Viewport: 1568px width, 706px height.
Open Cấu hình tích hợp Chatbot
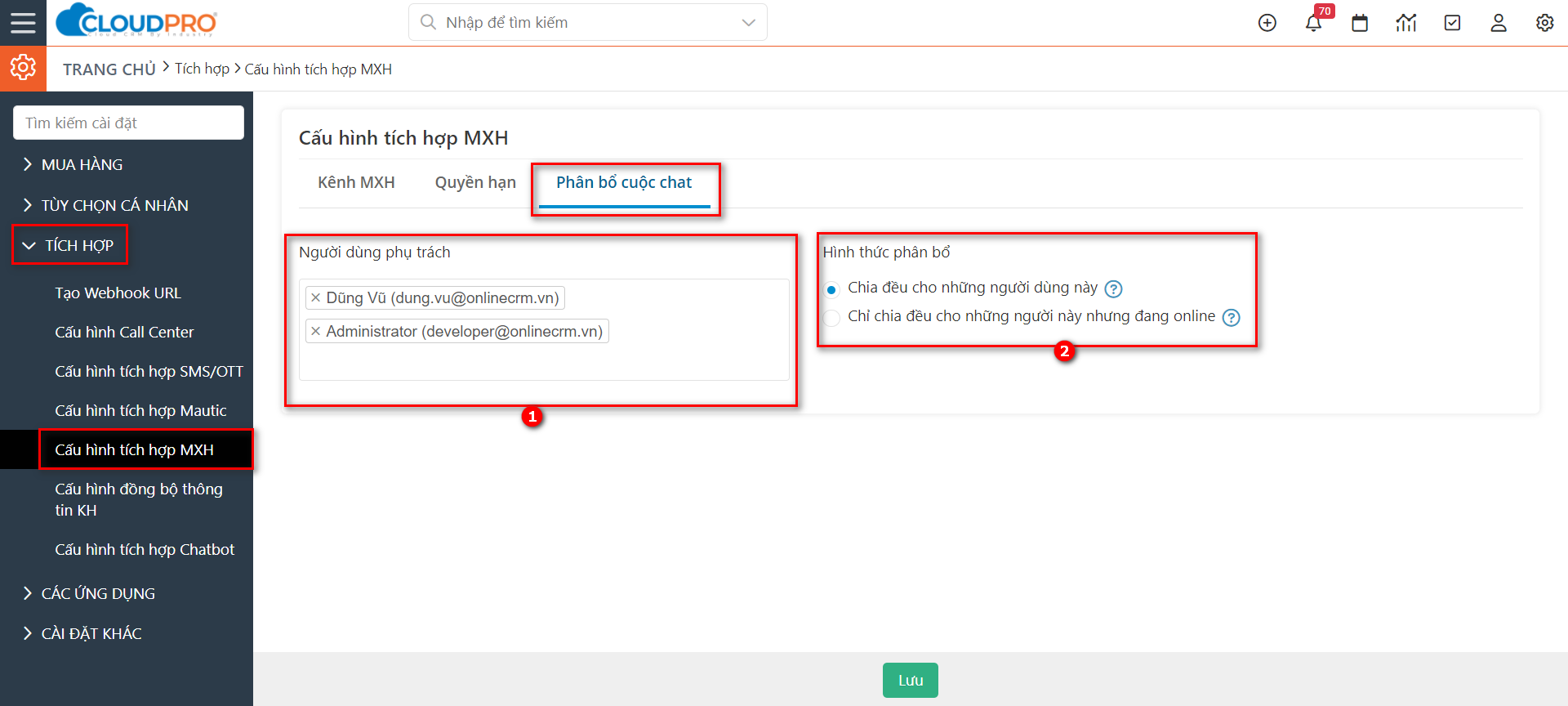pyautogui.click(x=145, y=549)
